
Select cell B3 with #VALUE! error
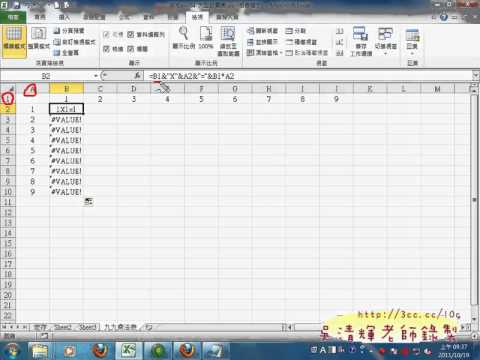click(x=66, y=119)
